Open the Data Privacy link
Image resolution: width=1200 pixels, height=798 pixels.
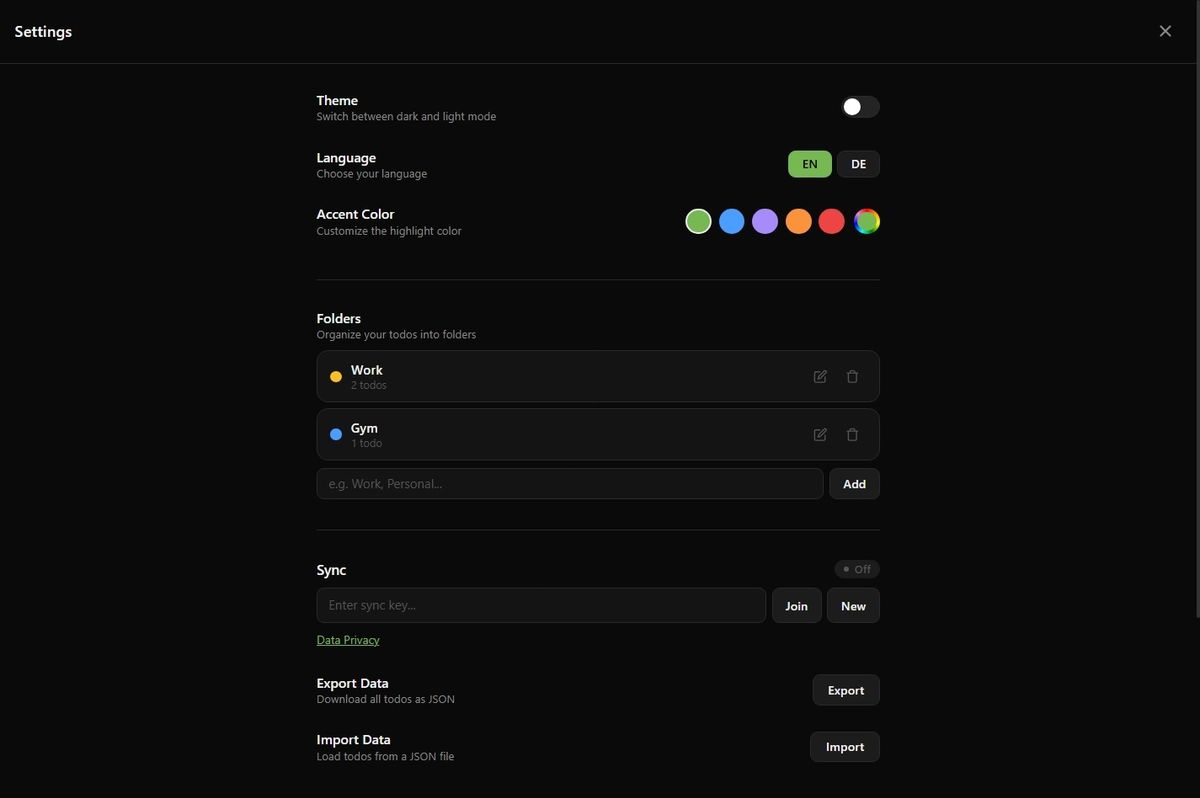(x=347, y=639)
